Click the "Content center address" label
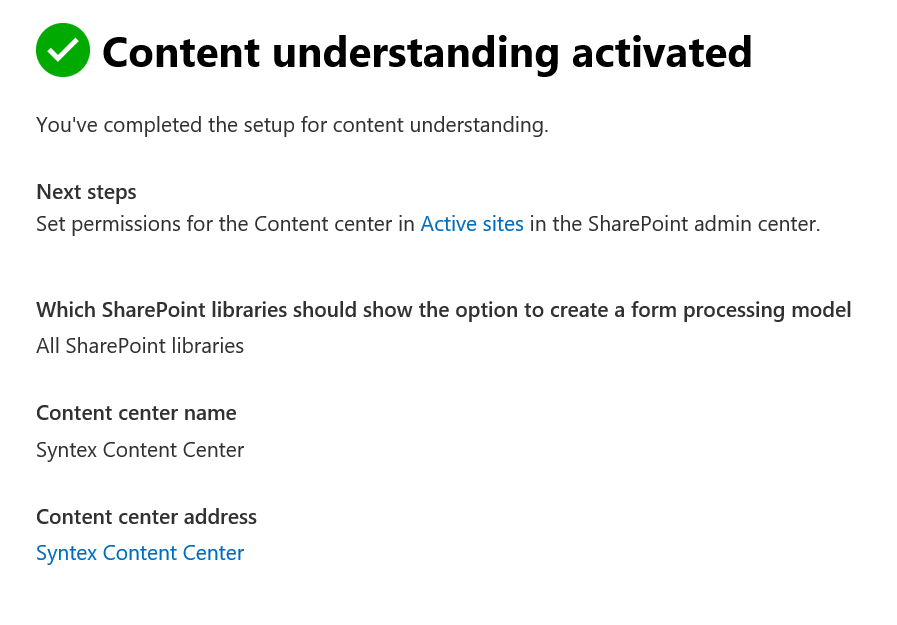The image size is (897, 625). click(146, 517)
